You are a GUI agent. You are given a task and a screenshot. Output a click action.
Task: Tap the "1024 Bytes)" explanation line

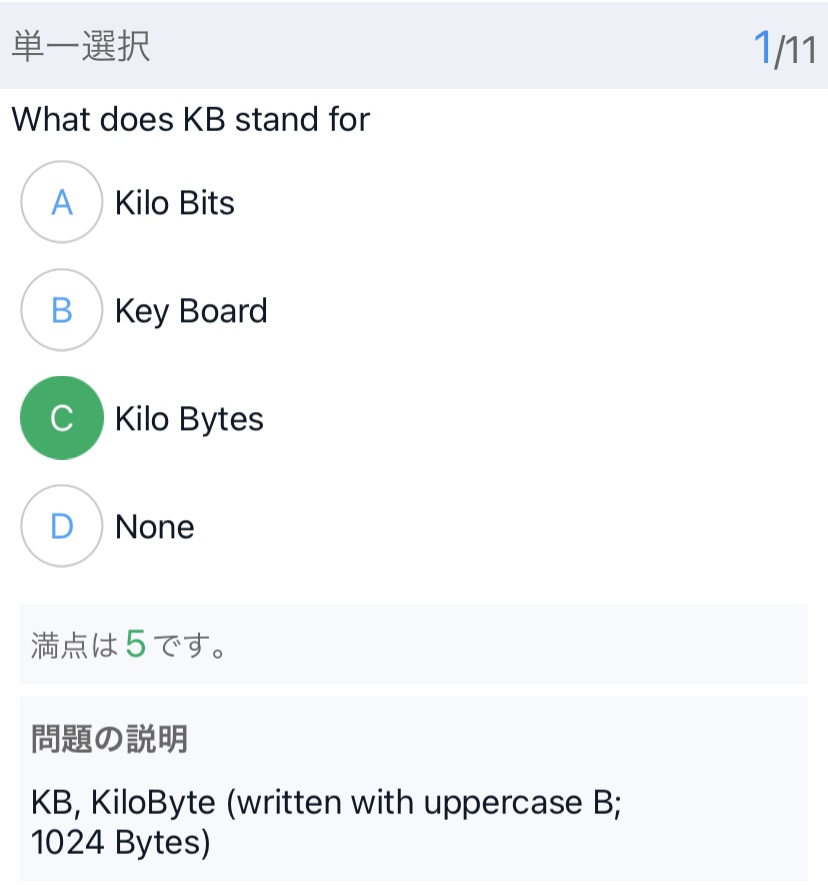pyautogui.click(x=121, y=843)
